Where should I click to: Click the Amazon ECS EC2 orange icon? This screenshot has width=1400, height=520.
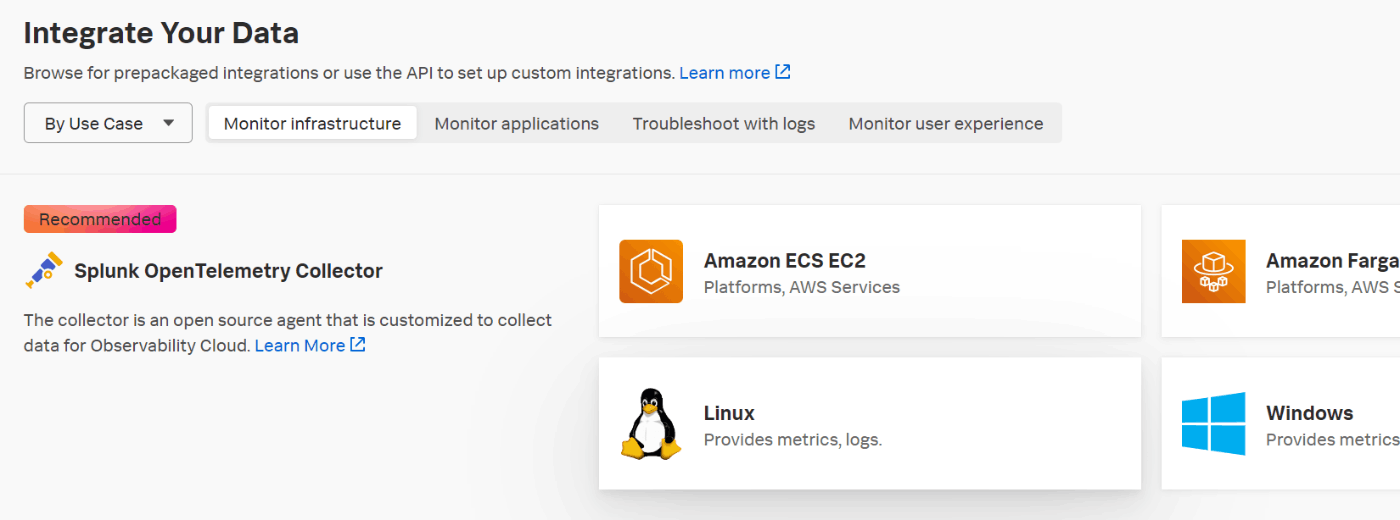tap(651, 271)
